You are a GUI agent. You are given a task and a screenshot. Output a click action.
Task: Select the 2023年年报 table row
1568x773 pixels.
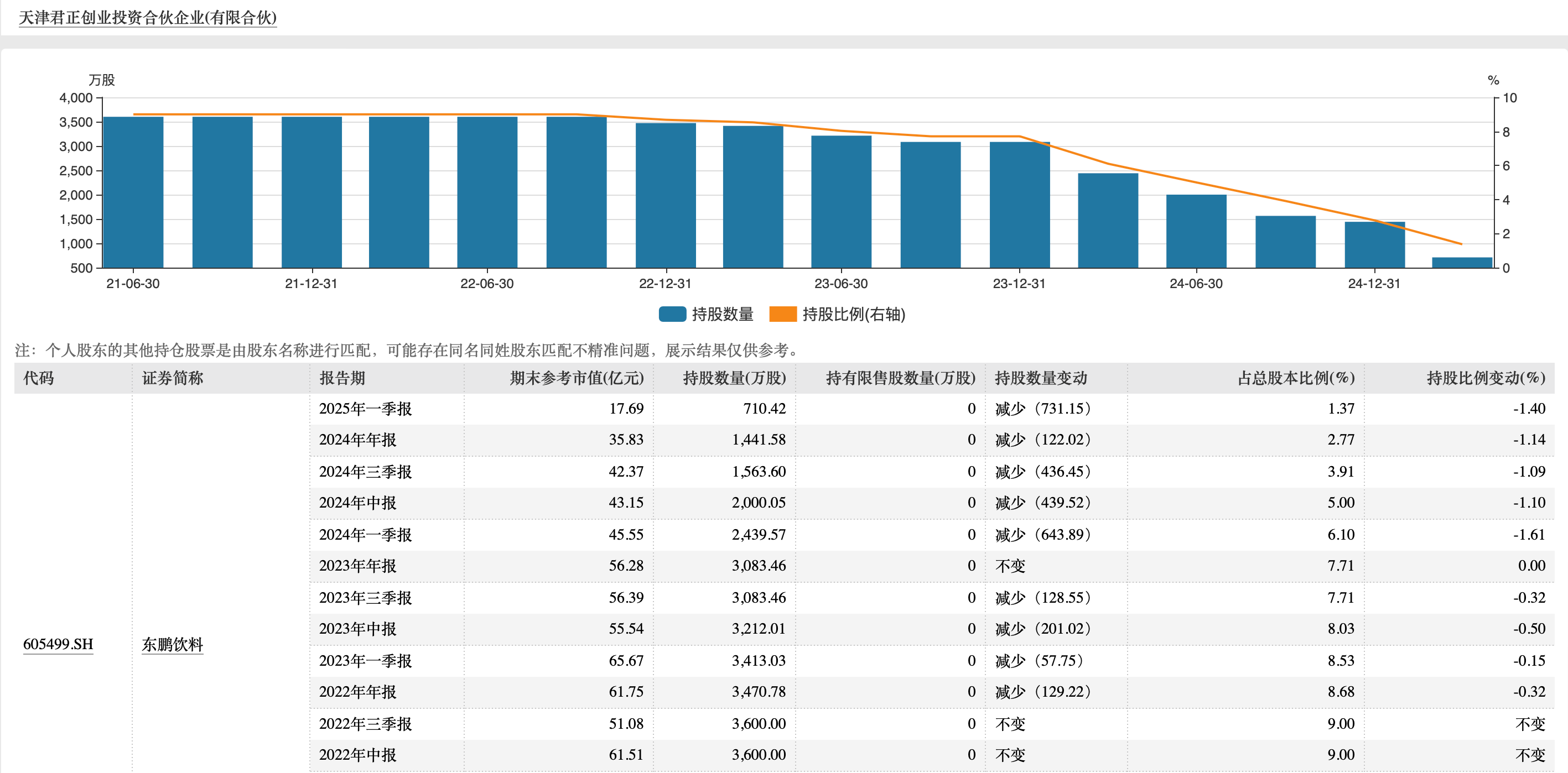coord(357,566)
